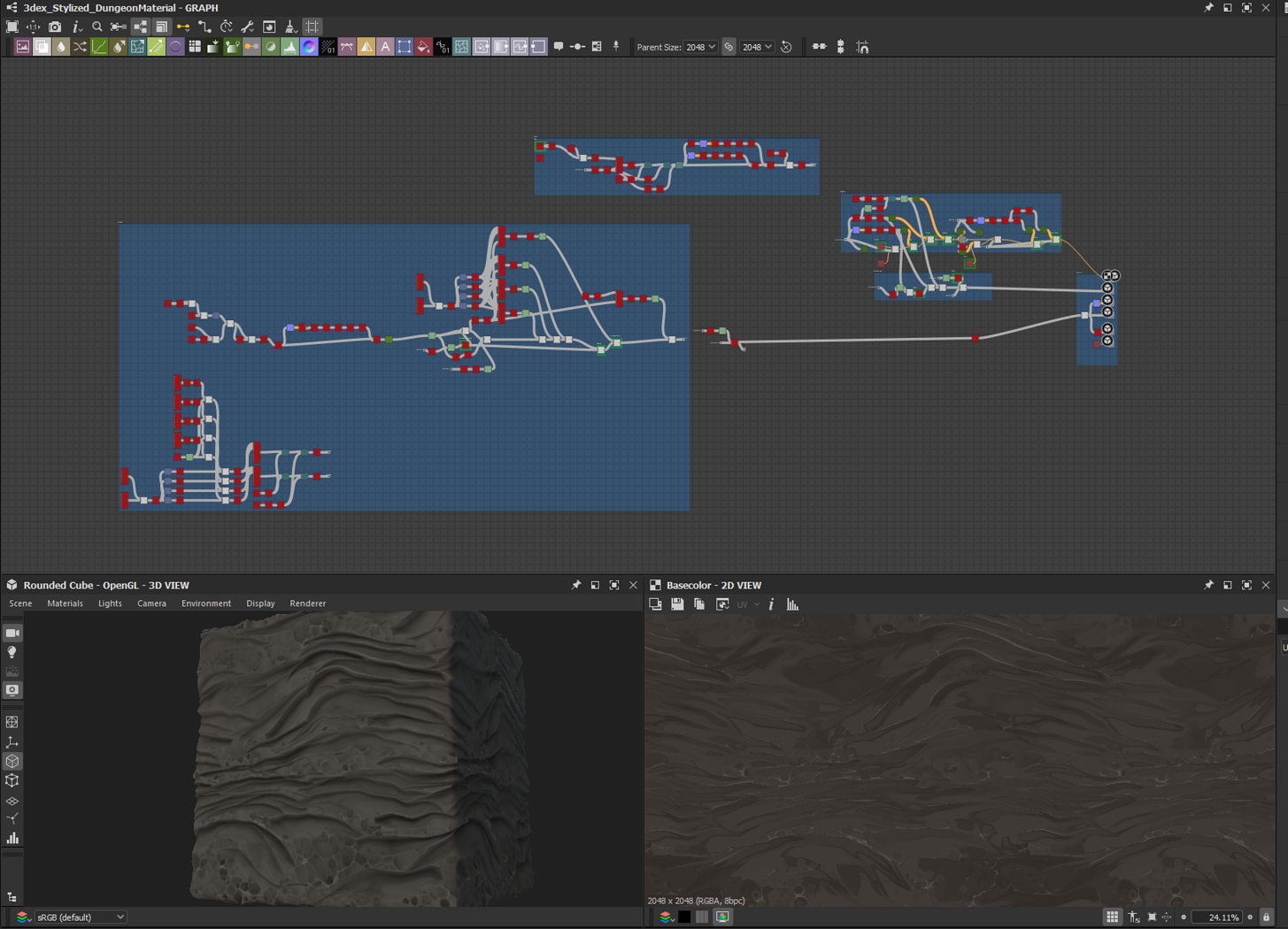Open the Lights menu in 3D view
1288x929 pixels.
pos(110,603)
